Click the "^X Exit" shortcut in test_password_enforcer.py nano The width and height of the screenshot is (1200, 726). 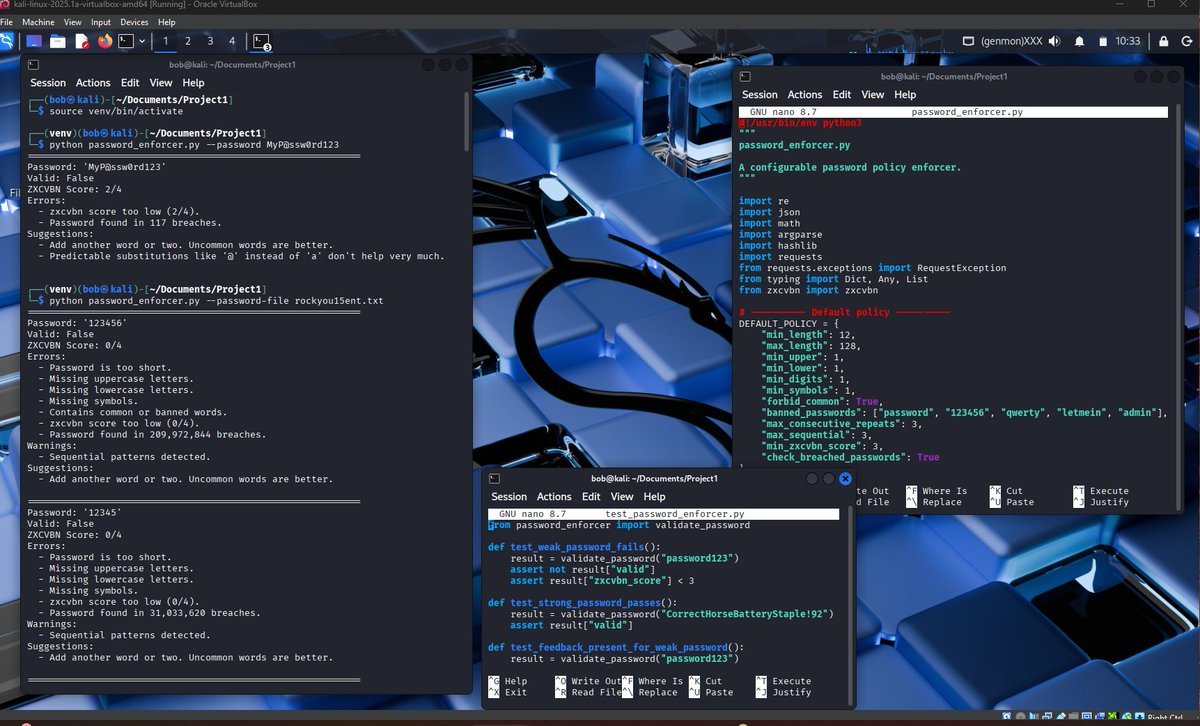click(x=508, y=692)
